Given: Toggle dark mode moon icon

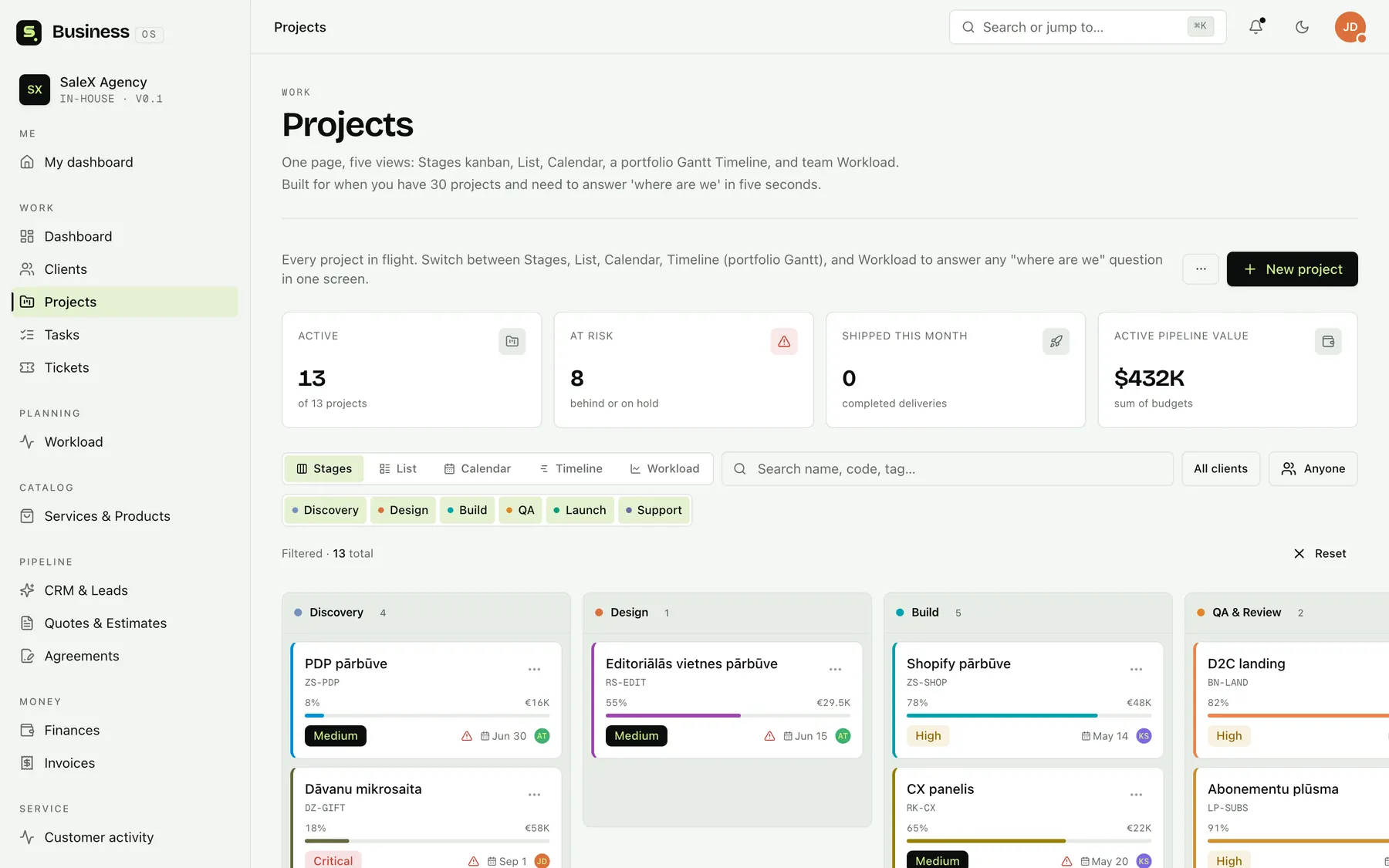Looking at the screenshot, I should click(1302, 27).
